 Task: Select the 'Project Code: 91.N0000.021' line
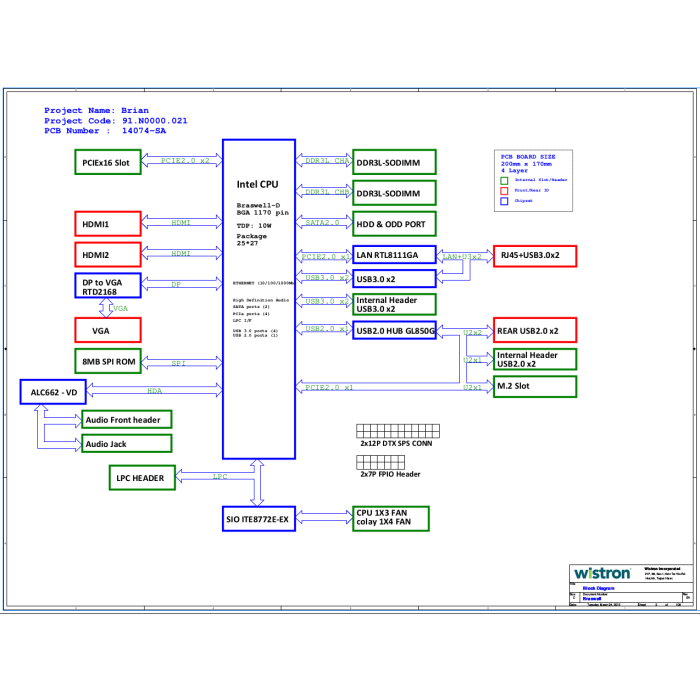tap(116, 121)
